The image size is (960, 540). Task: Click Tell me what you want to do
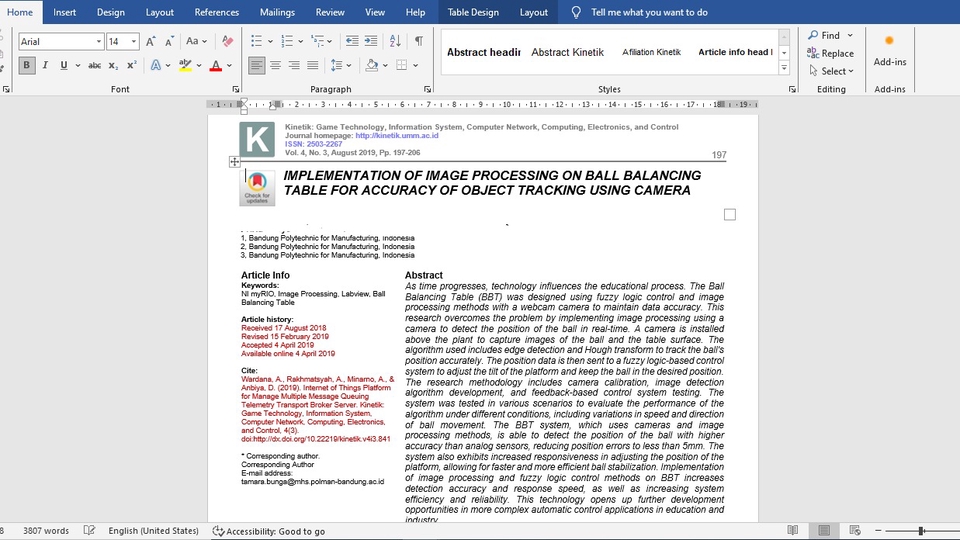(649, 12)
